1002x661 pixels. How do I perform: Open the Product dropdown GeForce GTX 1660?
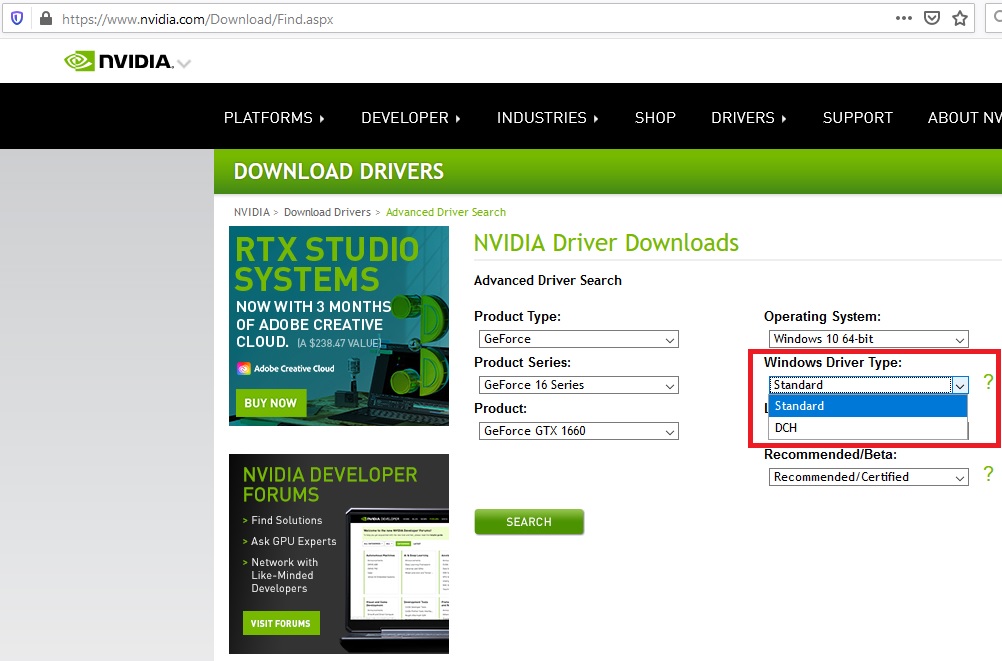578,431
